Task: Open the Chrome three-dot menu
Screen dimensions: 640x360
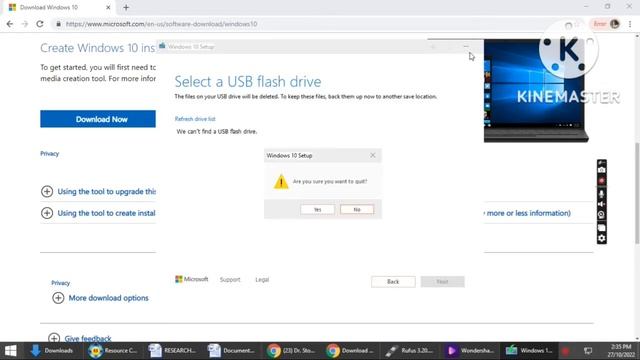Action: click(x=630, y=24)
